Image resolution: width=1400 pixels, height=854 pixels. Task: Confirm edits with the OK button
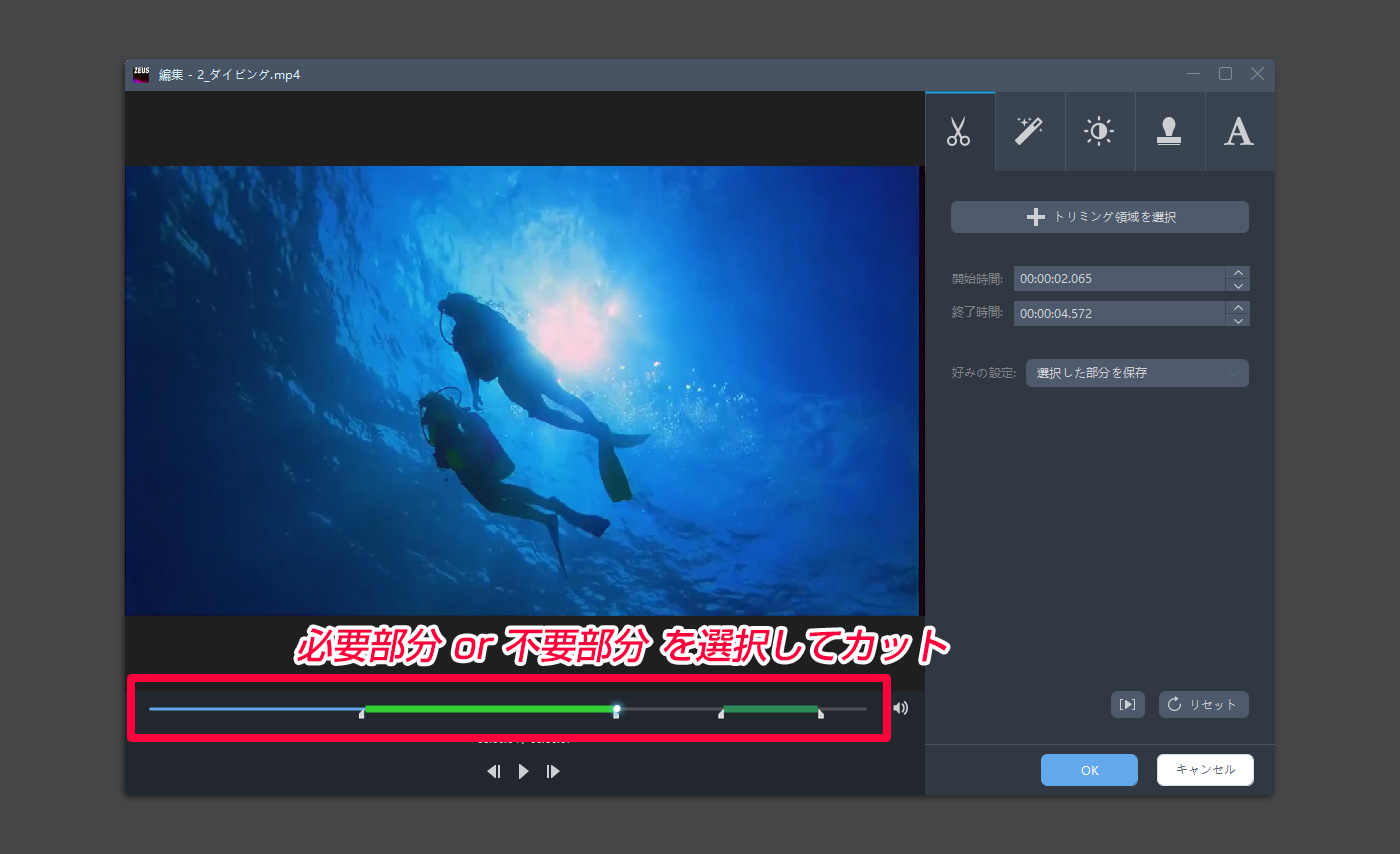[x=1089, y=769]
